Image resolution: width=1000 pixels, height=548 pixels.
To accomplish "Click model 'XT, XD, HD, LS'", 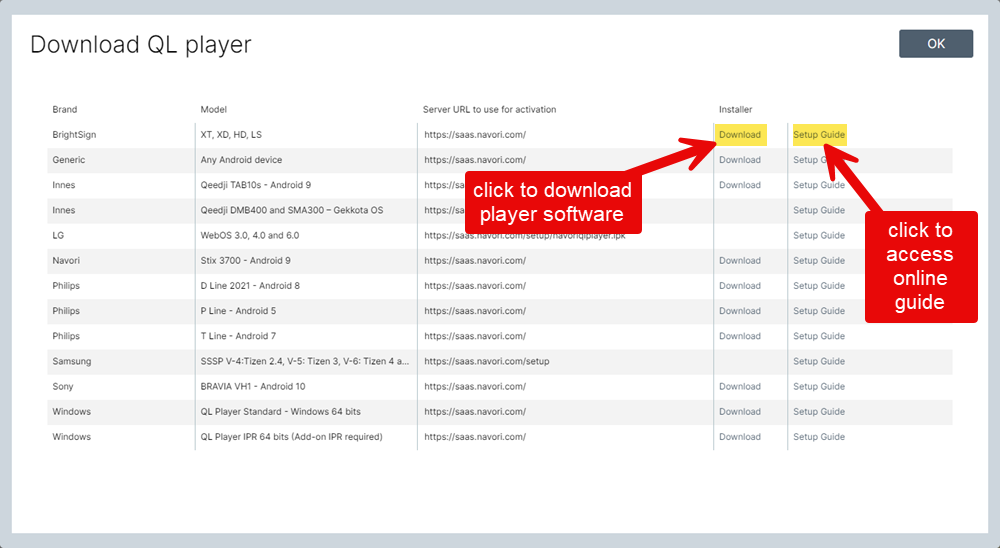I will point(231,135).
